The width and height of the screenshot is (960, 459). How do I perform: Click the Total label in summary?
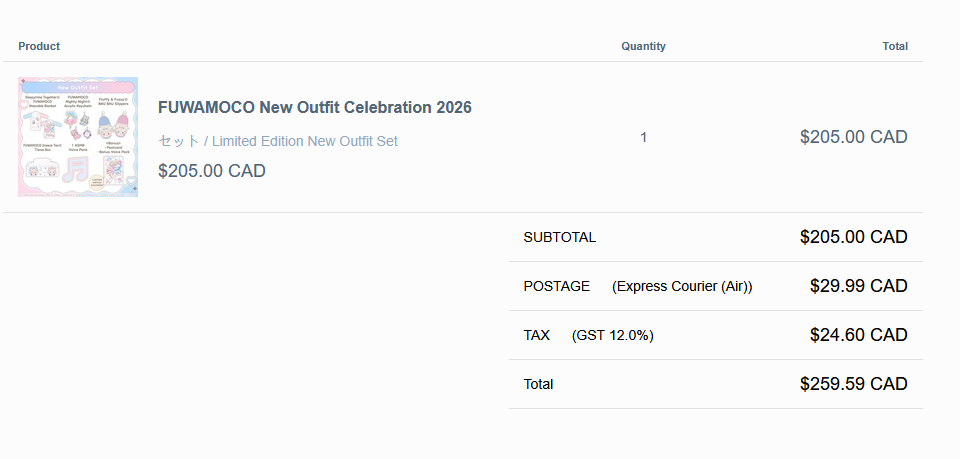tap(538, 384)
